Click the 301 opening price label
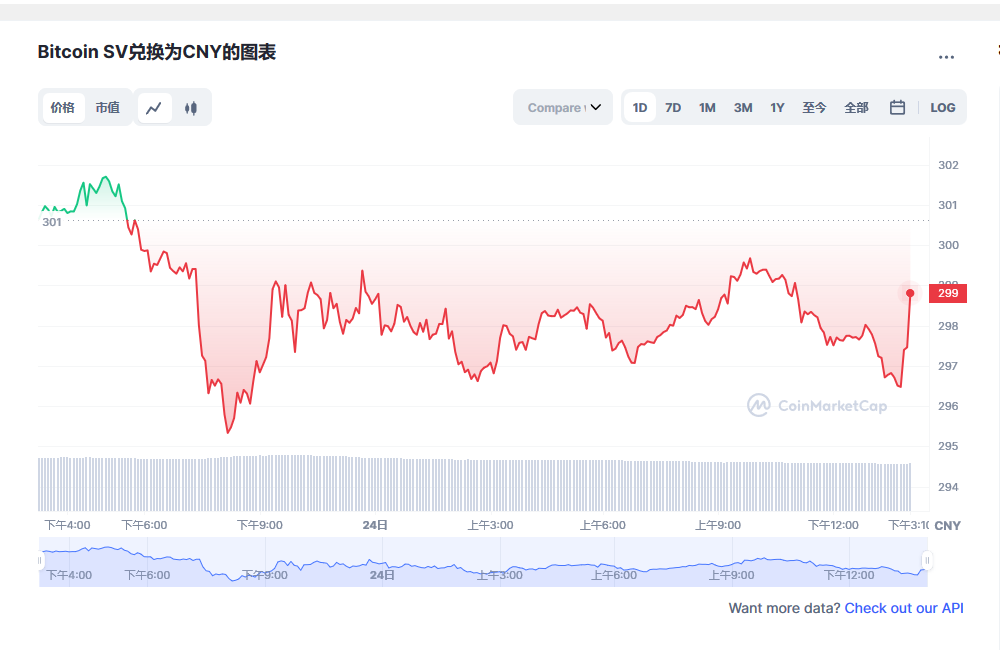The image size is (1000, 650). [52, 222]
